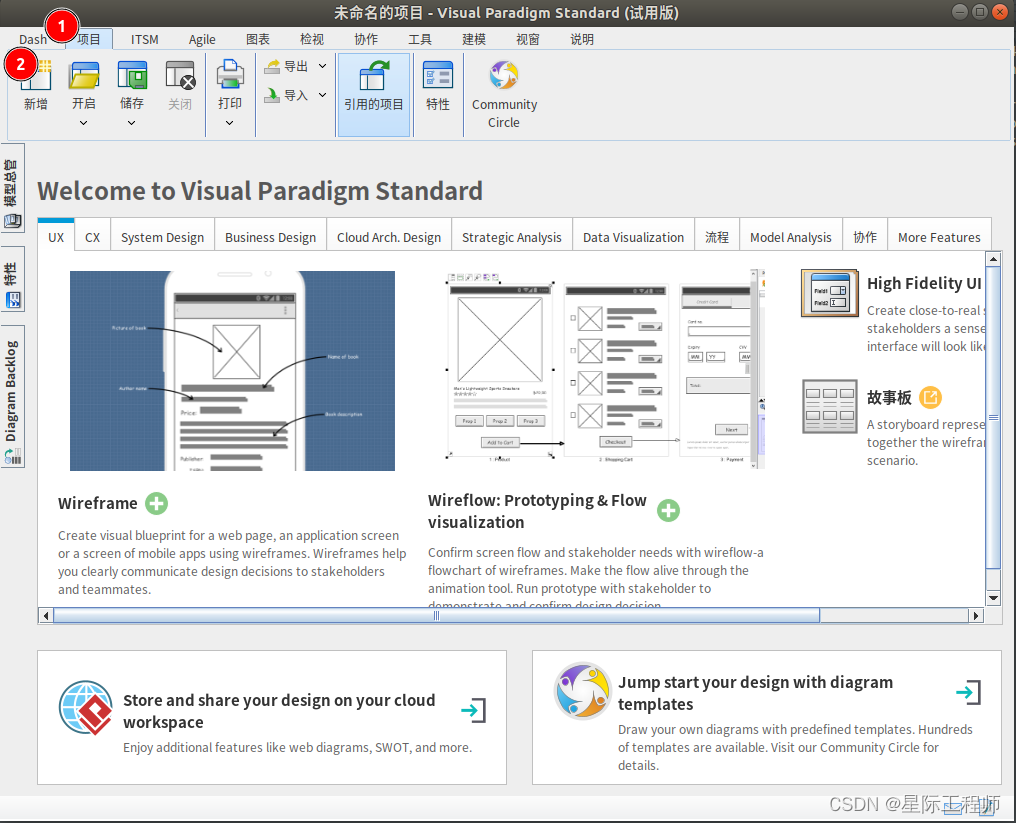Toggle the 引用的项目 referenced project button
Image resolution: width=1016 pixels, height=823 pixels.
point(374,95)
